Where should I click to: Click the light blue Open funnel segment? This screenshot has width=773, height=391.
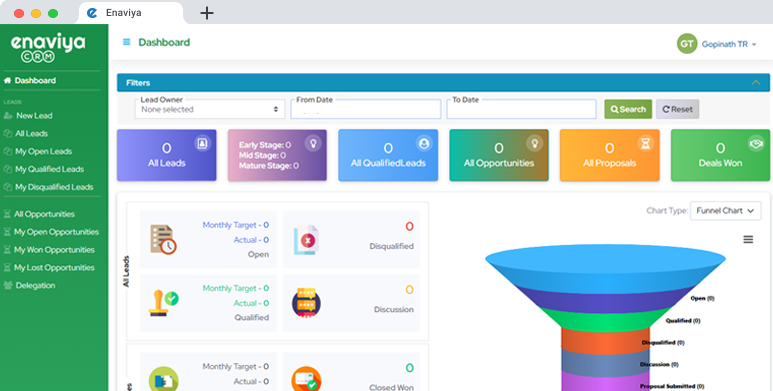(605, 269)
